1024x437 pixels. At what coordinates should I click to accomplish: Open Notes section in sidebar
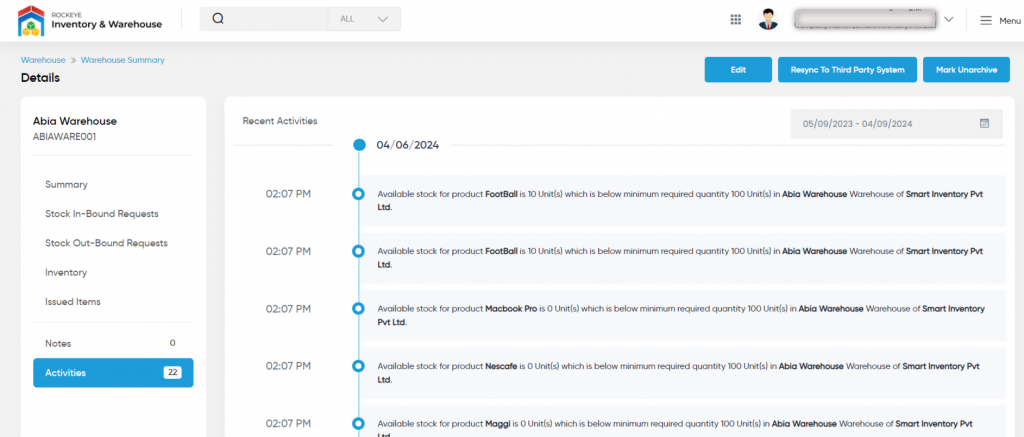coord(113,343)
